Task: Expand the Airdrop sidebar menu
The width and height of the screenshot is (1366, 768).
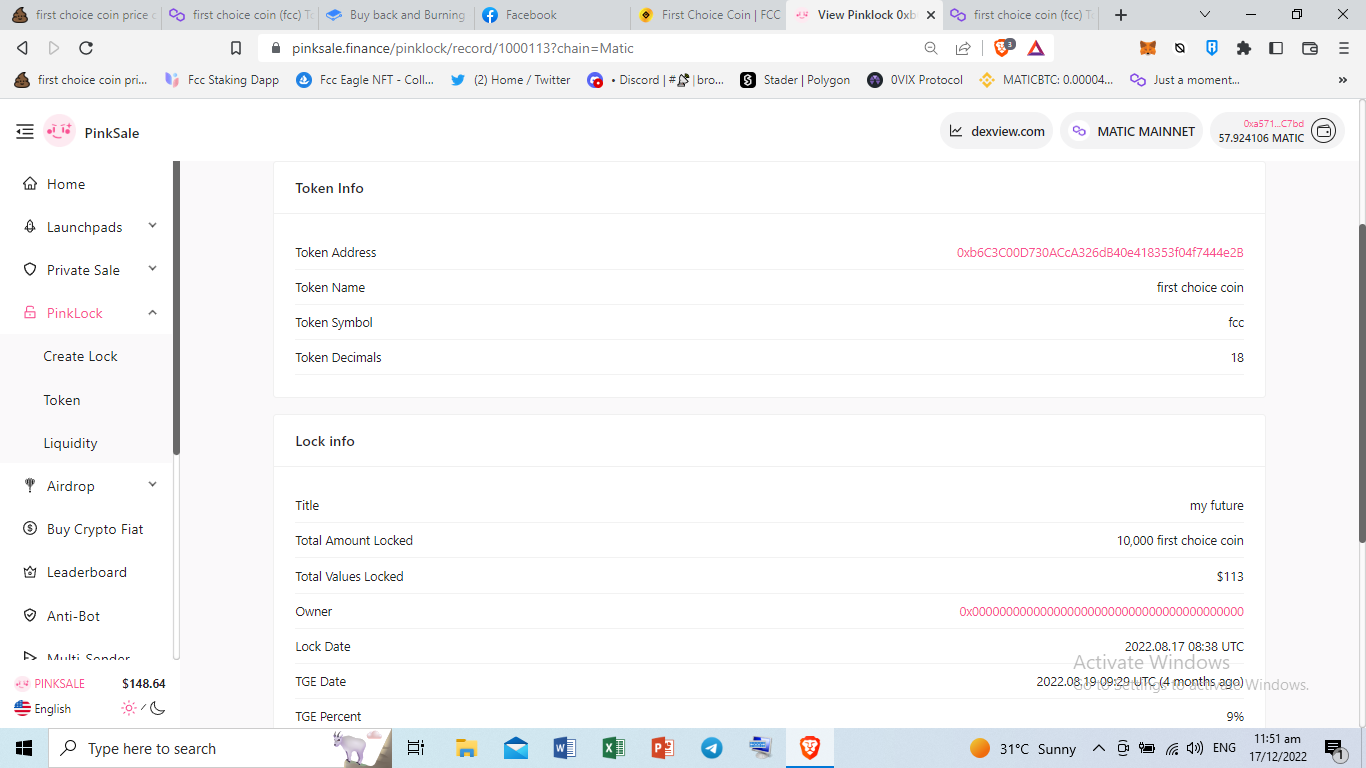Action: (152, 486)
